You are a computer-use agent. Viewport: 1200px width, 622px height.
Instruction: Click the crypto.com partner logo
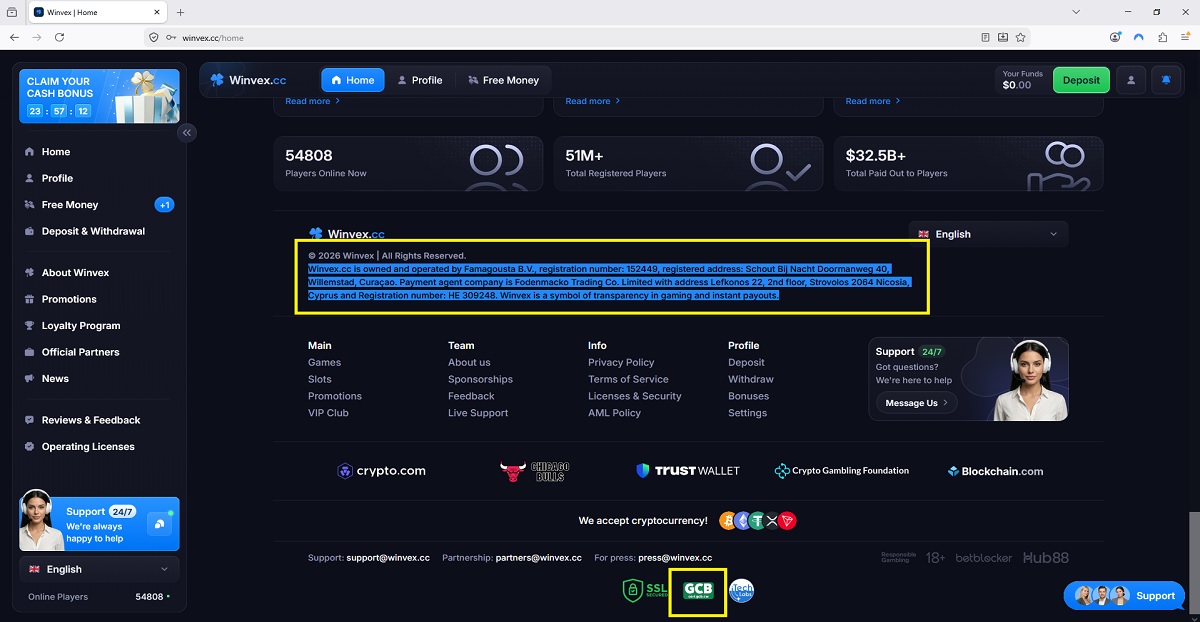[x=382, y=471]
